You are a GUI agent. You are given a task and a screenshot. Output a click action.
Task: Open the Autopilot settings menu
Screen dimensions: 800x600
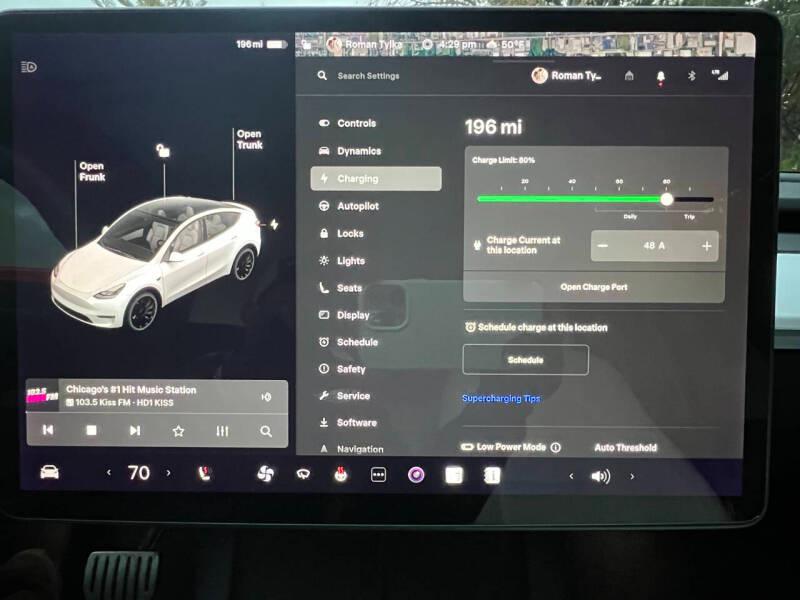357,206
